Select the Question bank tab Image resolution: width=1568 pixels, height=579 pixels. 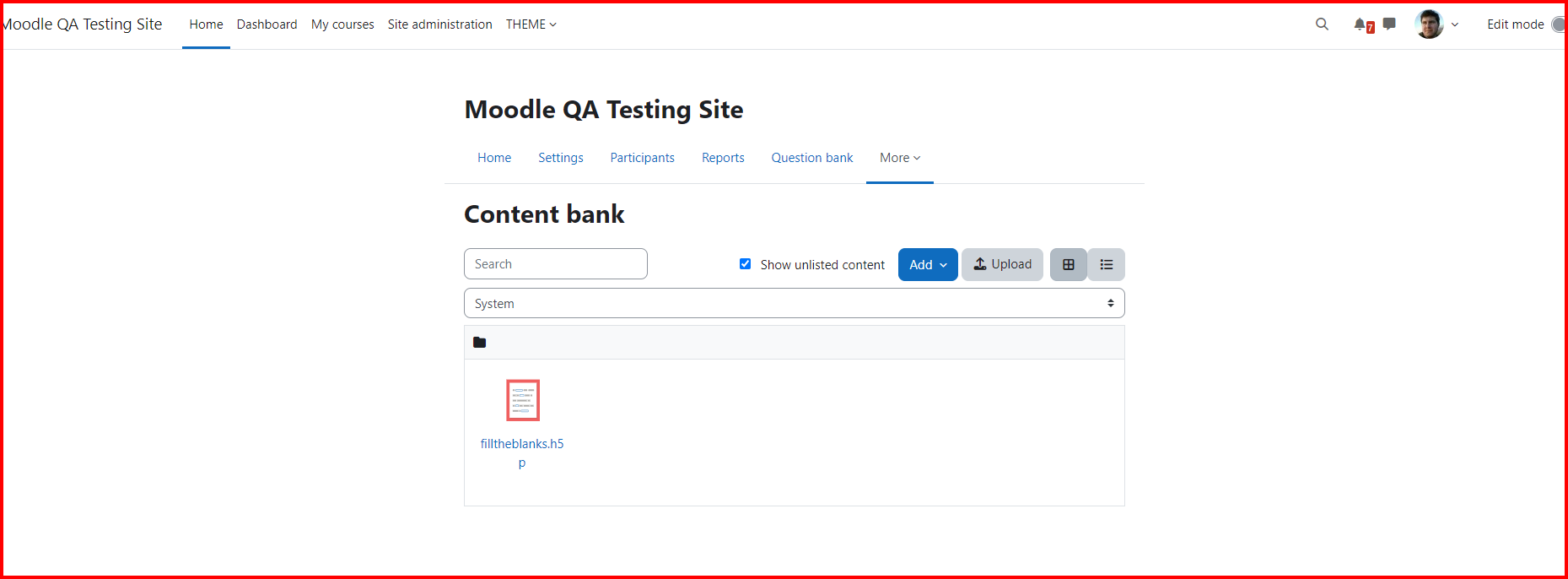[812, 158]
